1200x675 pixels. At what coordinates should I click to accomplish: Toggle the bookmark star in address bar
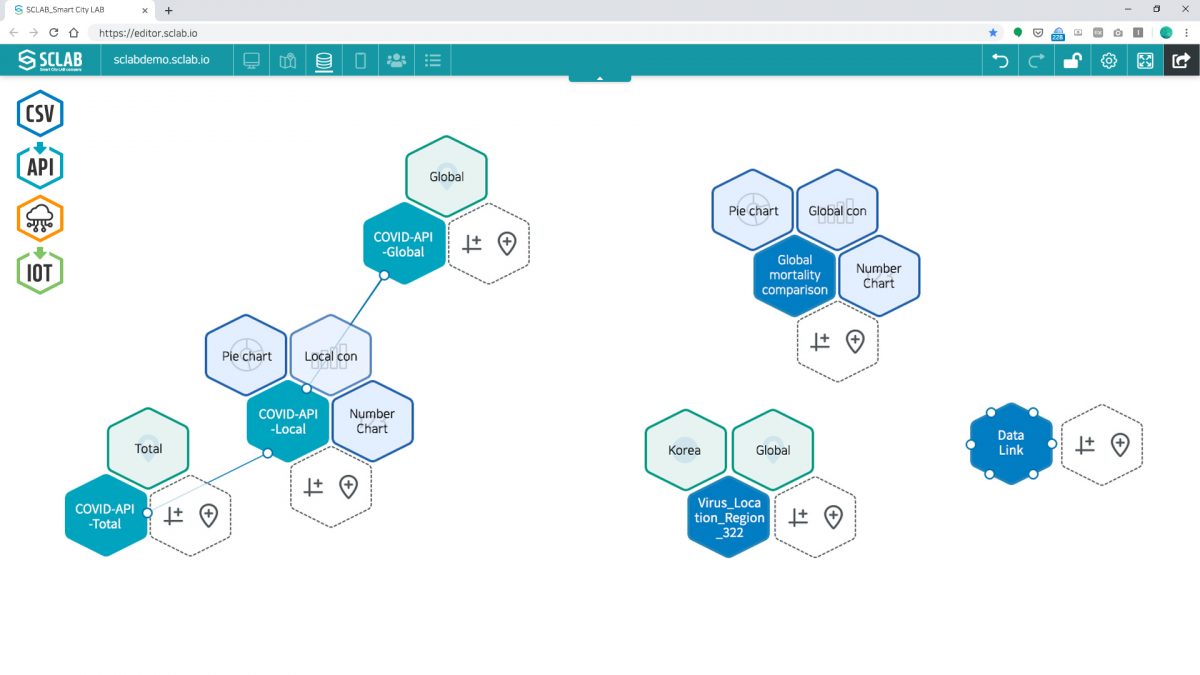click(991, 31)
